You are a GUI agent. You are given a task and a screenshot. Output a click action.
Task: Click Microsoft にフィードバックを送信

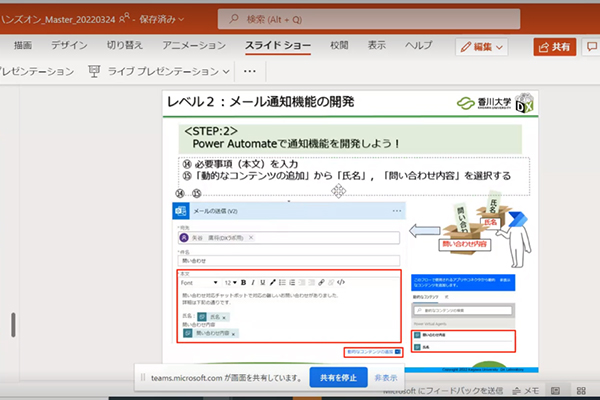coord(443,391)
